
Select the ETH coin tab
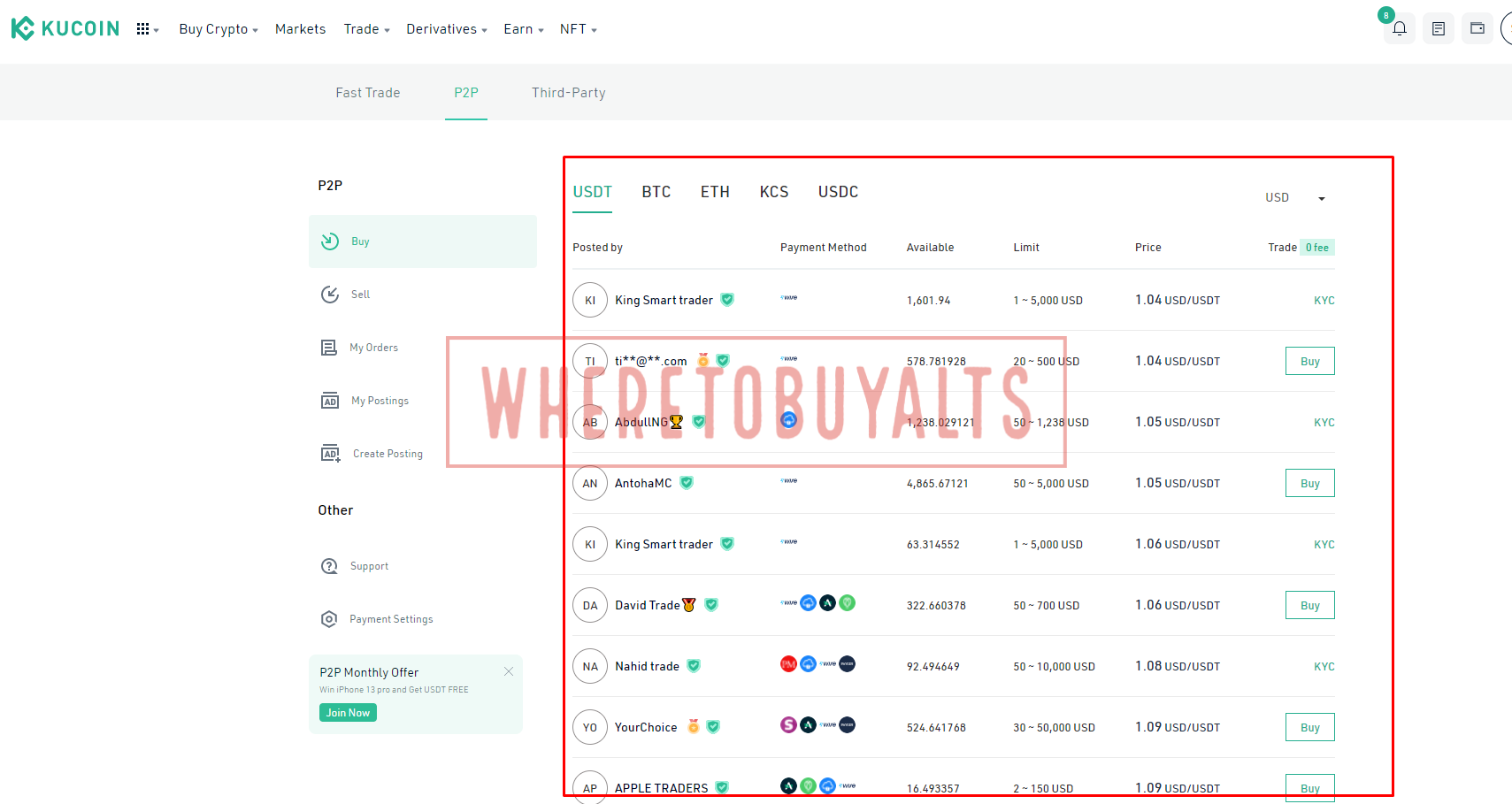coord(715,192)
